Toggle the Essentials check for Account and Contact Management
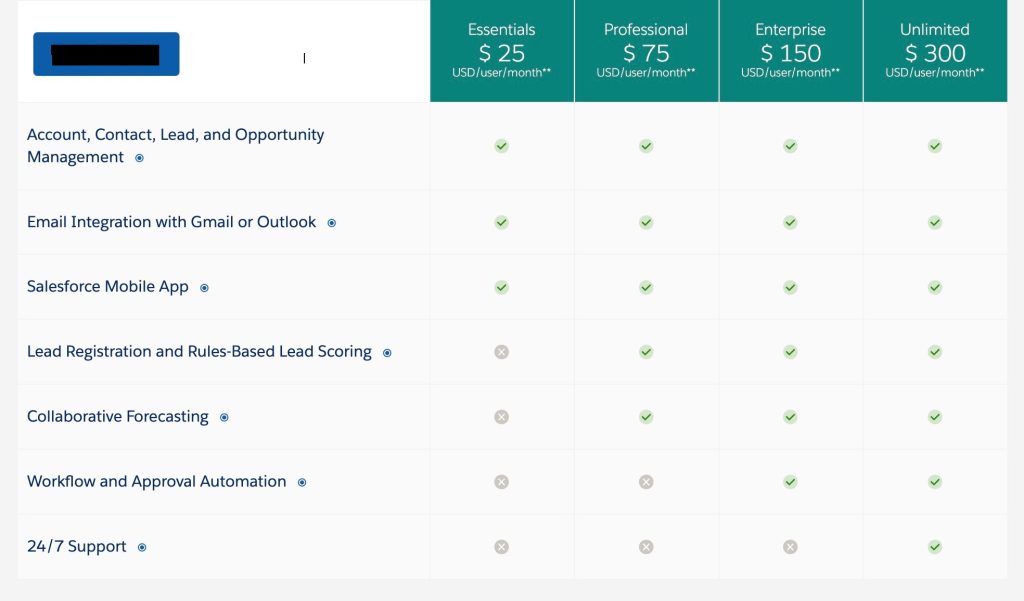 click(501, 145)
